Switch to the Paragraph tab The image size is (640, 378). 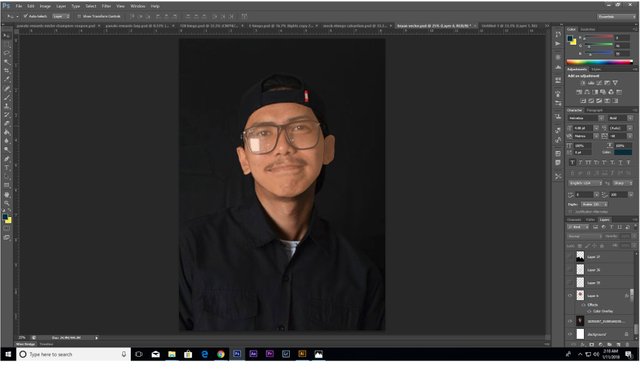594,110
